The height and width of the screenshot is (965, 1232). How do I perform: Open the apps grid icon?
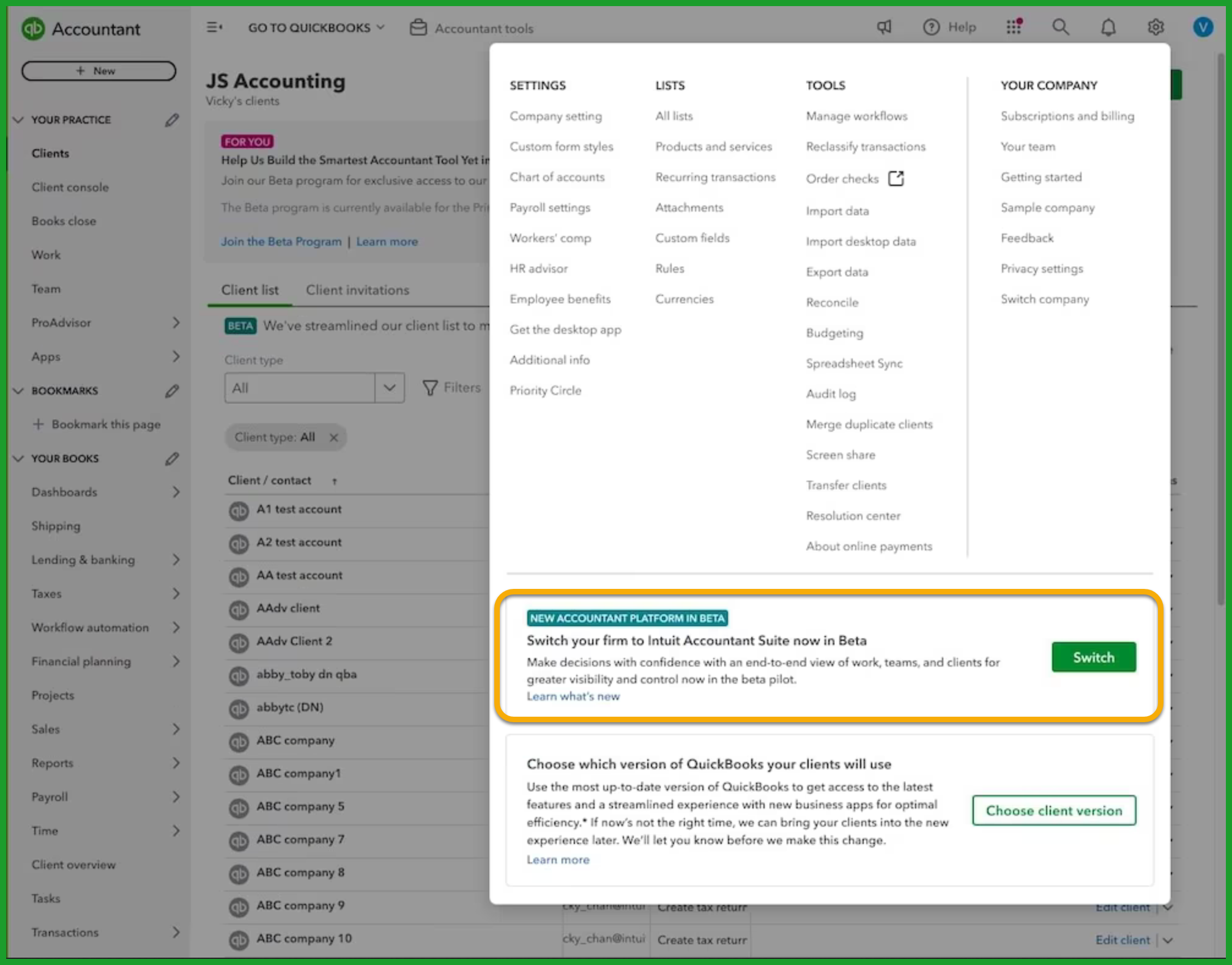point(1014,27)
